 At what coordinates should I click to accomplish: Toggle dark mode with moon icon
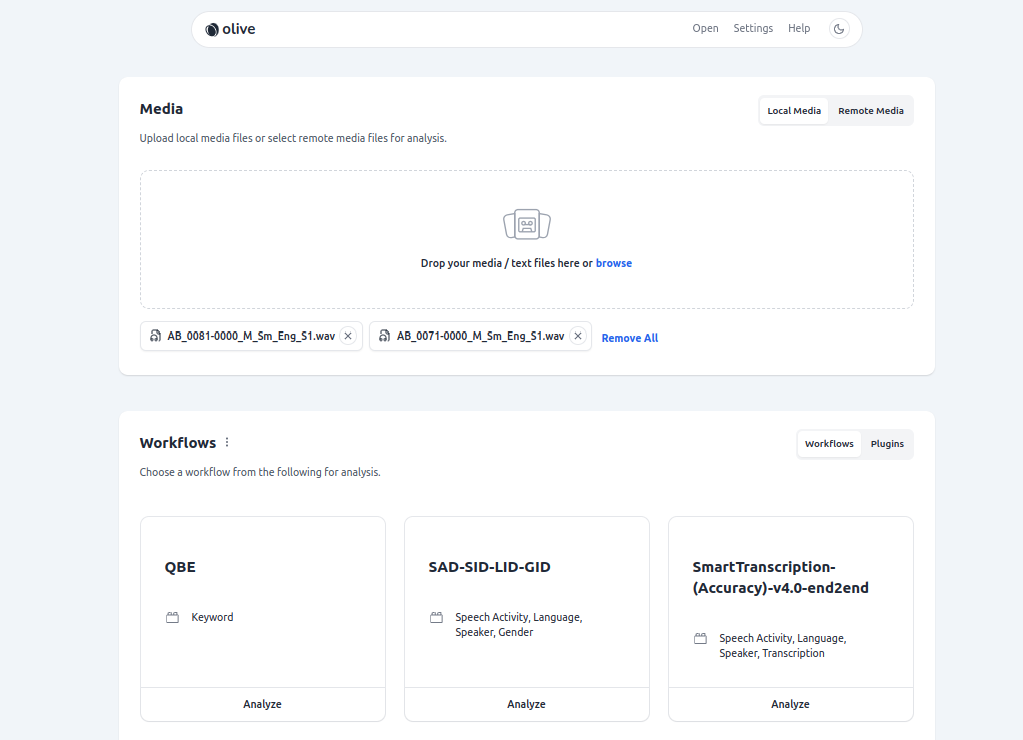pos(839,29)
